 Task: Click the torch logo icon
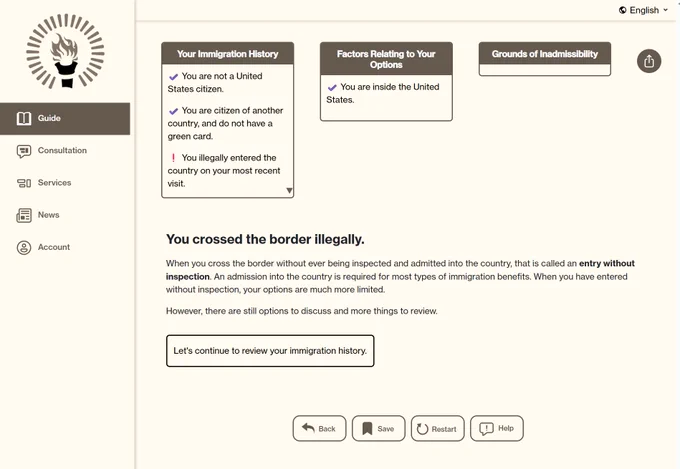[65, 51]
